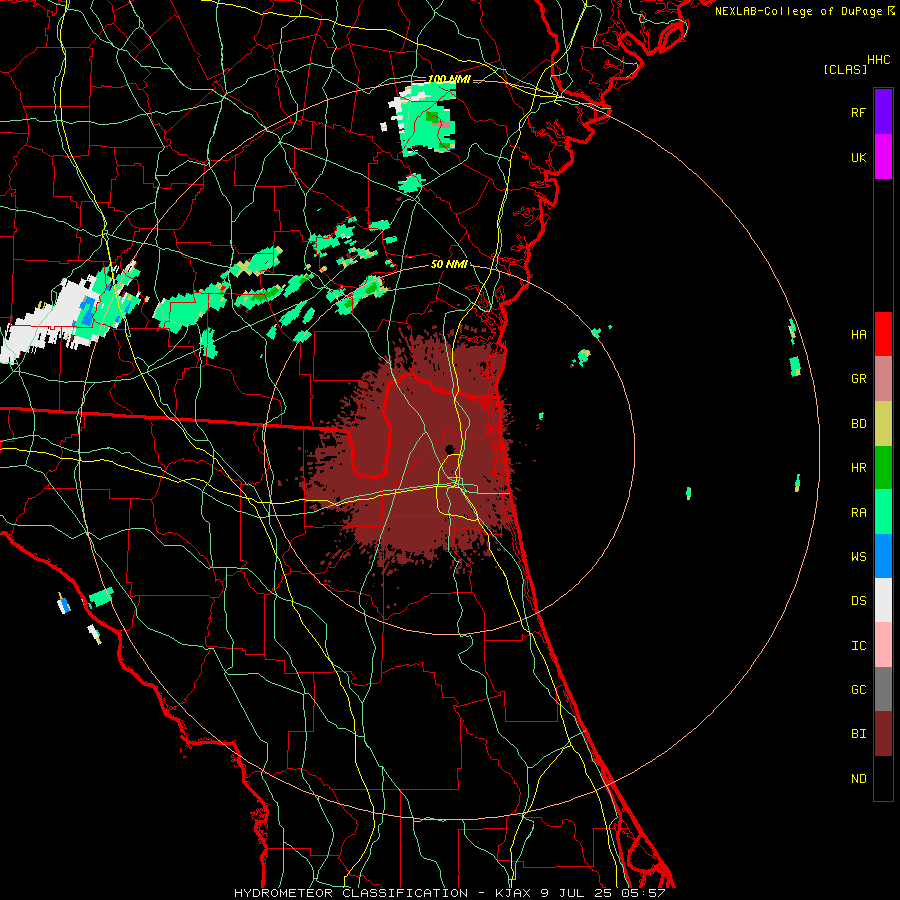Click the BI legend label
The width and height of the screenshot is (900, 900).
(x=859, y=734)
